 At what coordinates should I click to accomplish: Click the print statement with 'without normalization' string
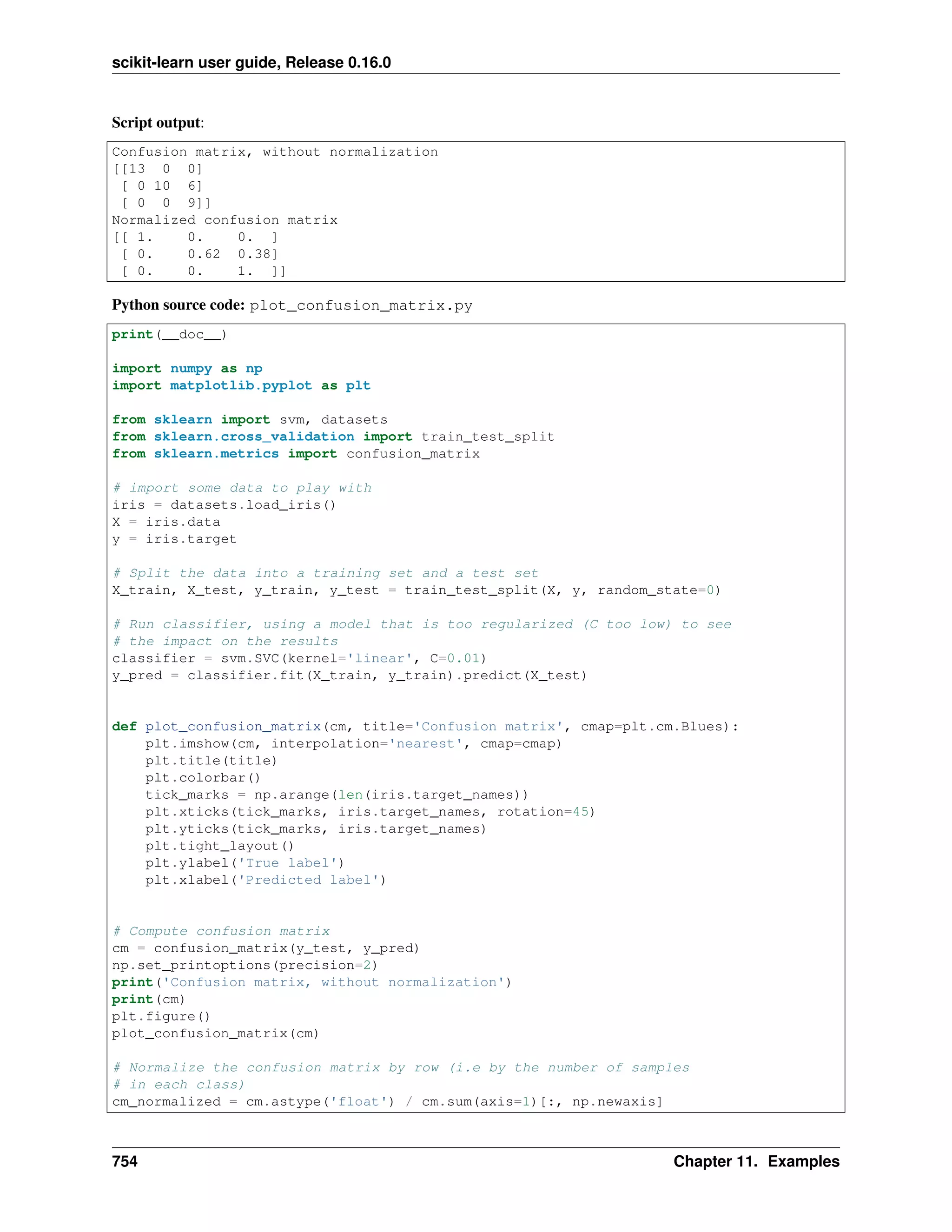[312, 983]
